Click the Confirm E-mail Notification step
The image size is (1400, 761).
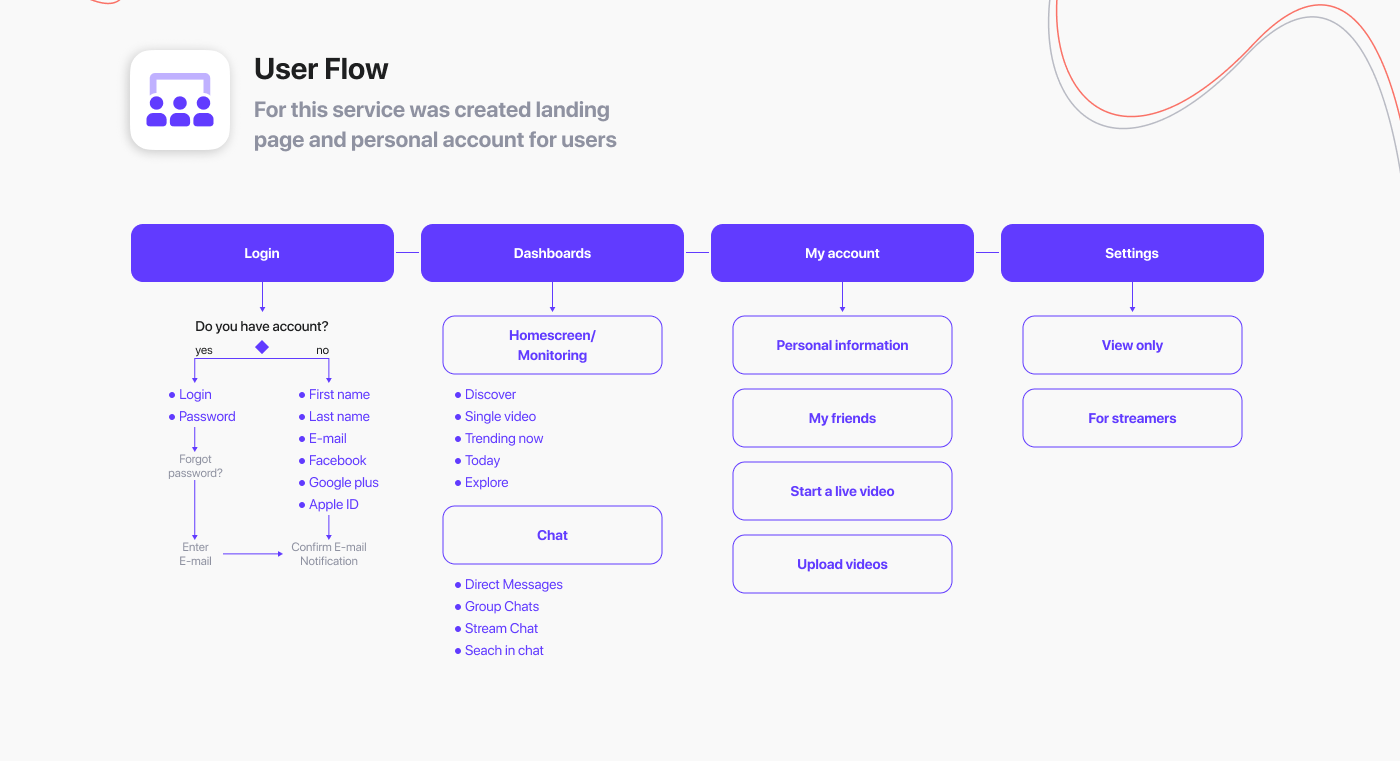click(x=329, y=554)
